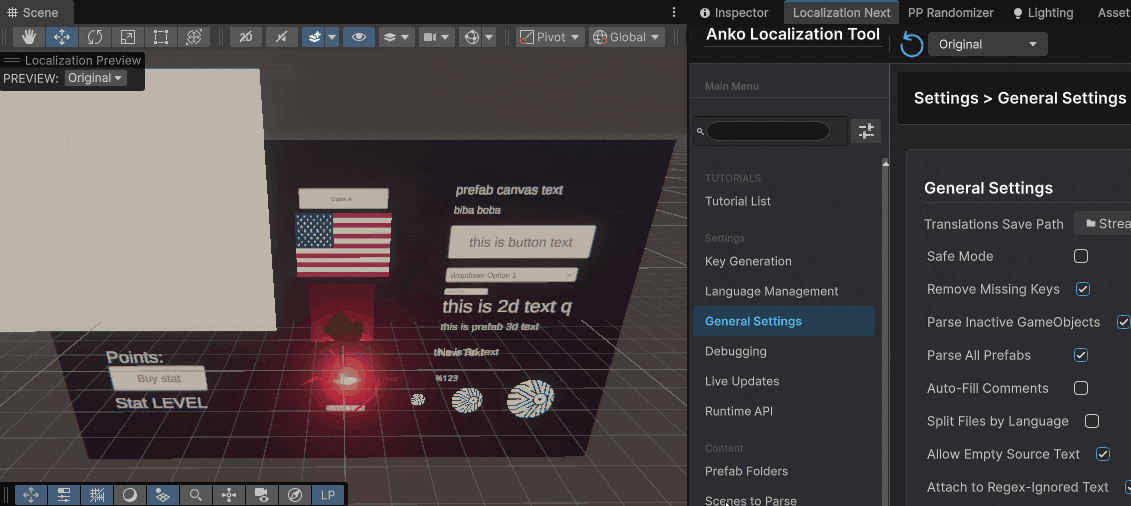The image size is (1131, 506).
Task: Switch to the PP Randomizer tab
Action: point(951,12)
